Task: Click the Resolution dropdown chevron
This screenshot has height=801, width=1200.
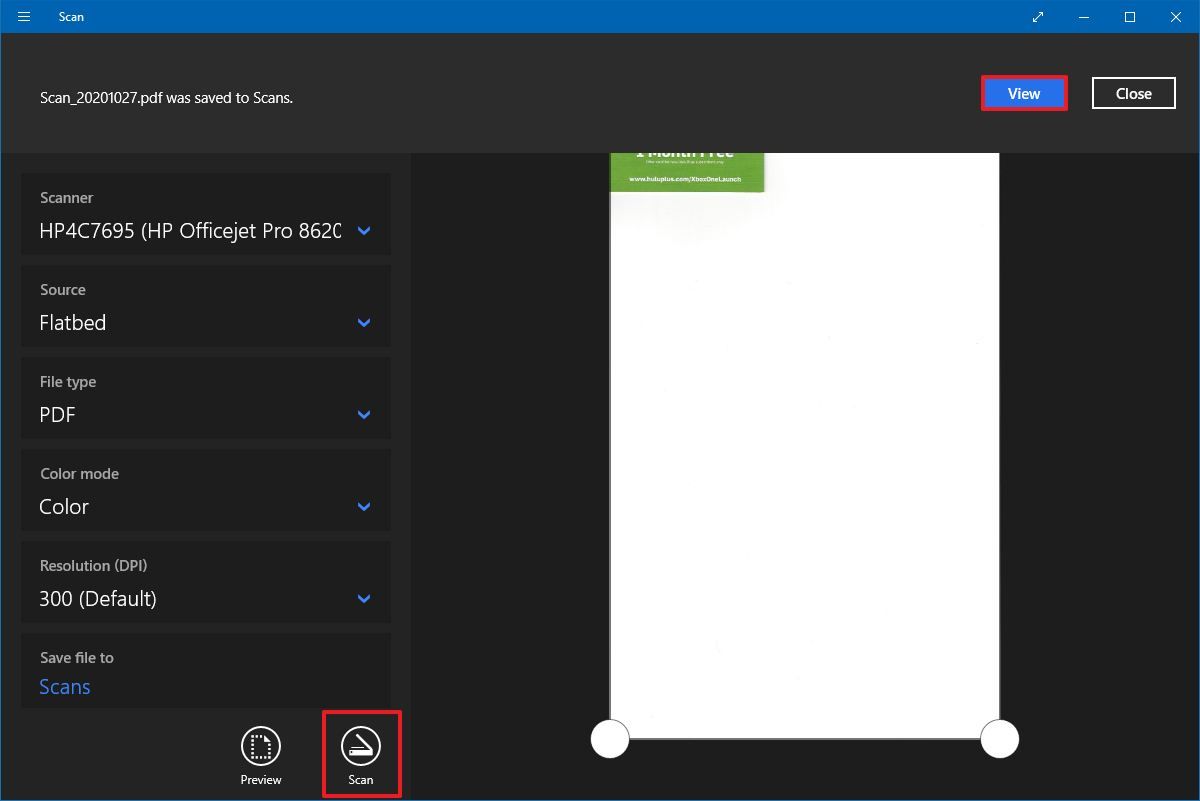Action: [363, 598]
